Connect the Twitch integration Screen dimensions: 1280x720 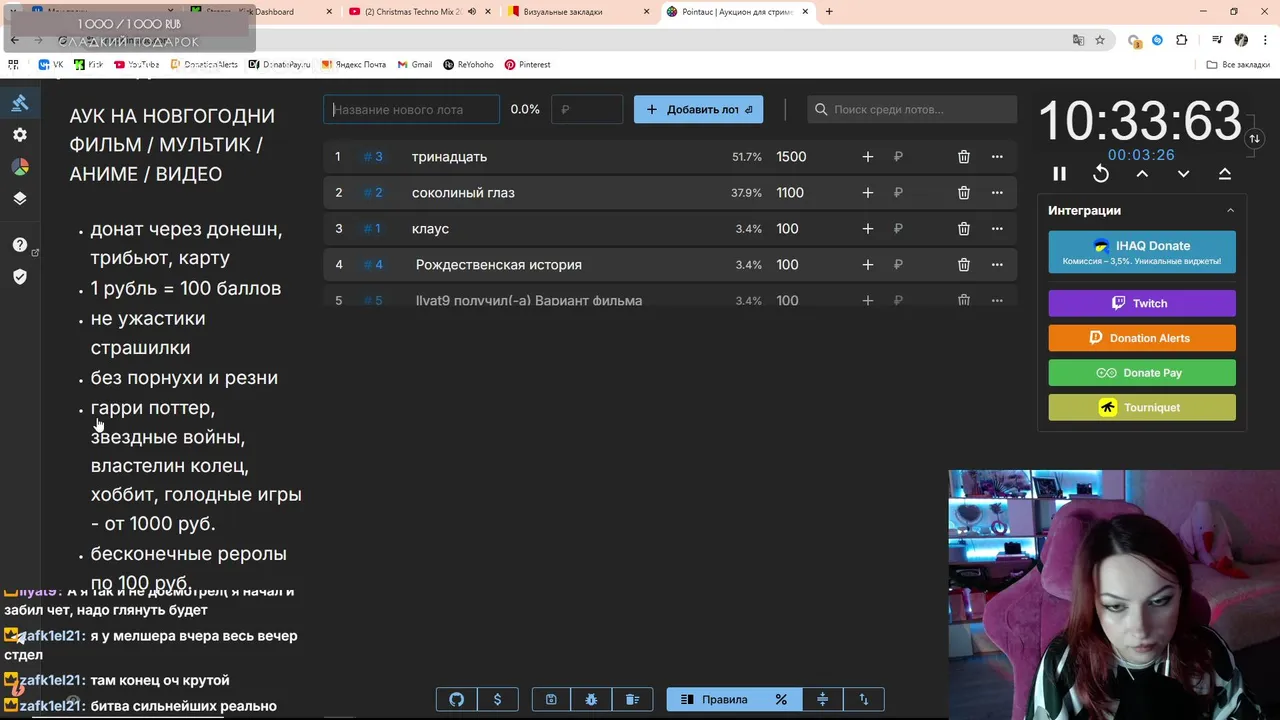[1142, 303]
